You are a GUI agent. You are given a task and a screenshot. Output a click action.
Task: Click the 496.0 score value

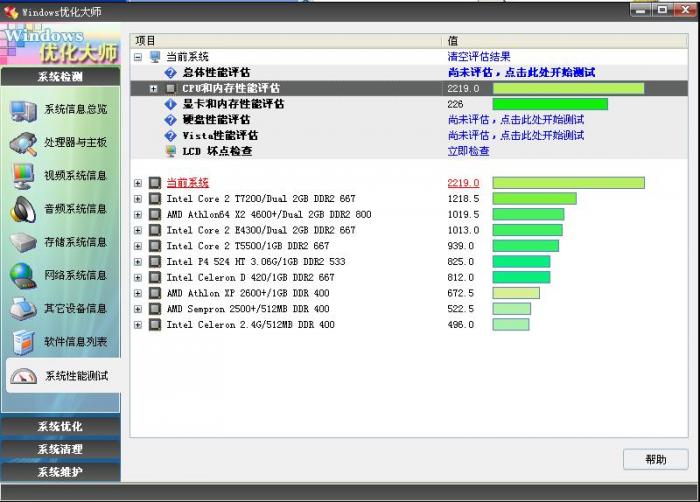point(460,325)
